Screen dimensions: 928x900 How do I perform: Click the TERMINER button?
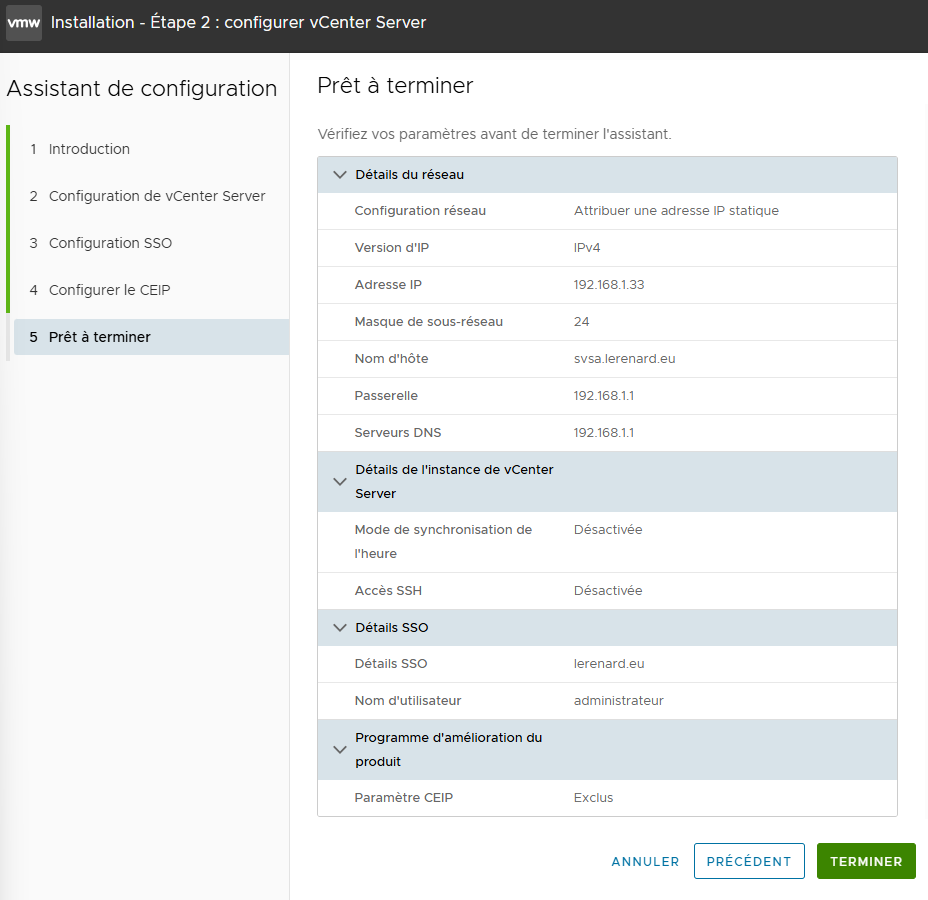coord(866,861)
